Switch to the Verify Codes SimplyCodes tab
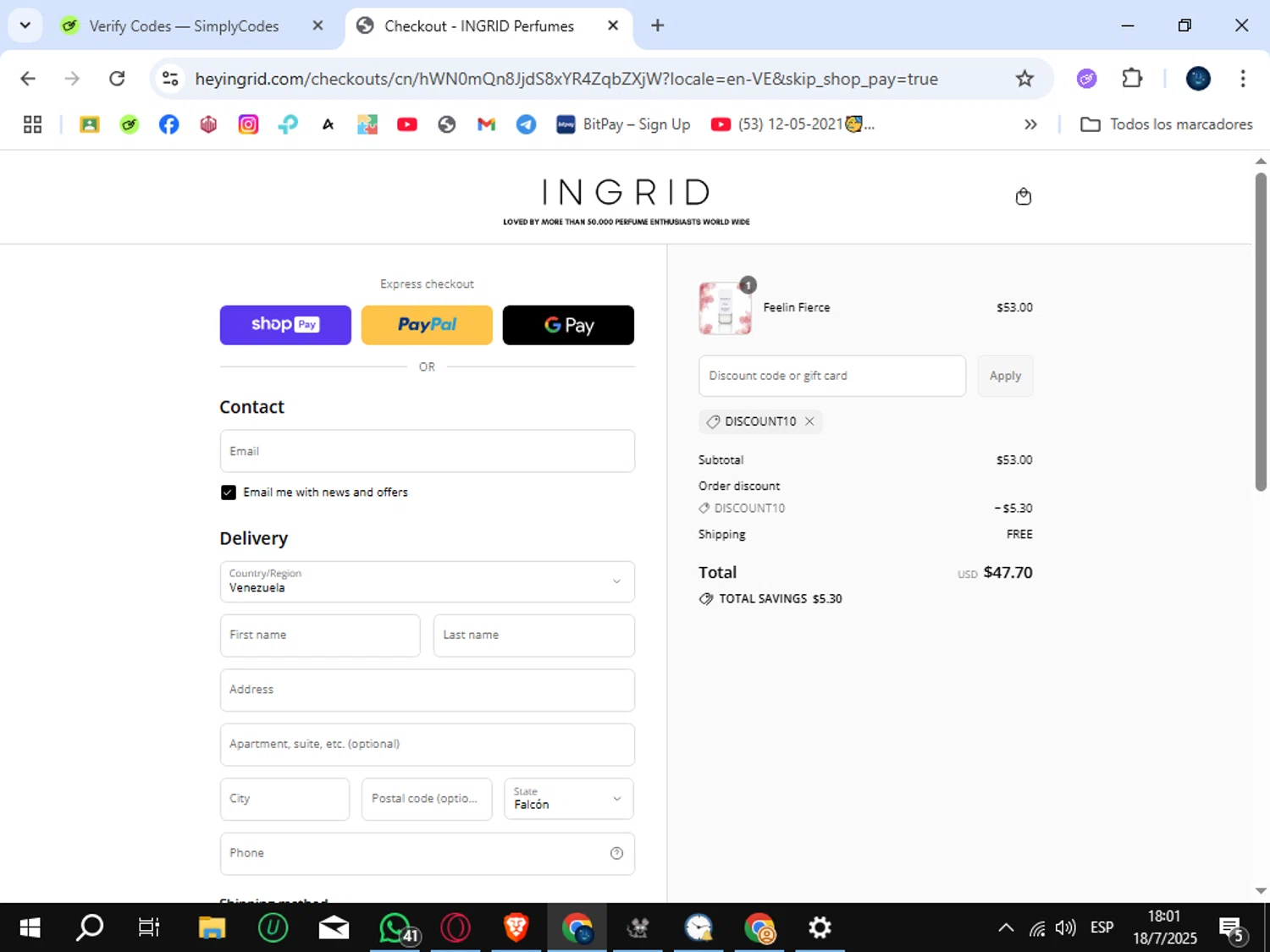 point(184,26)
